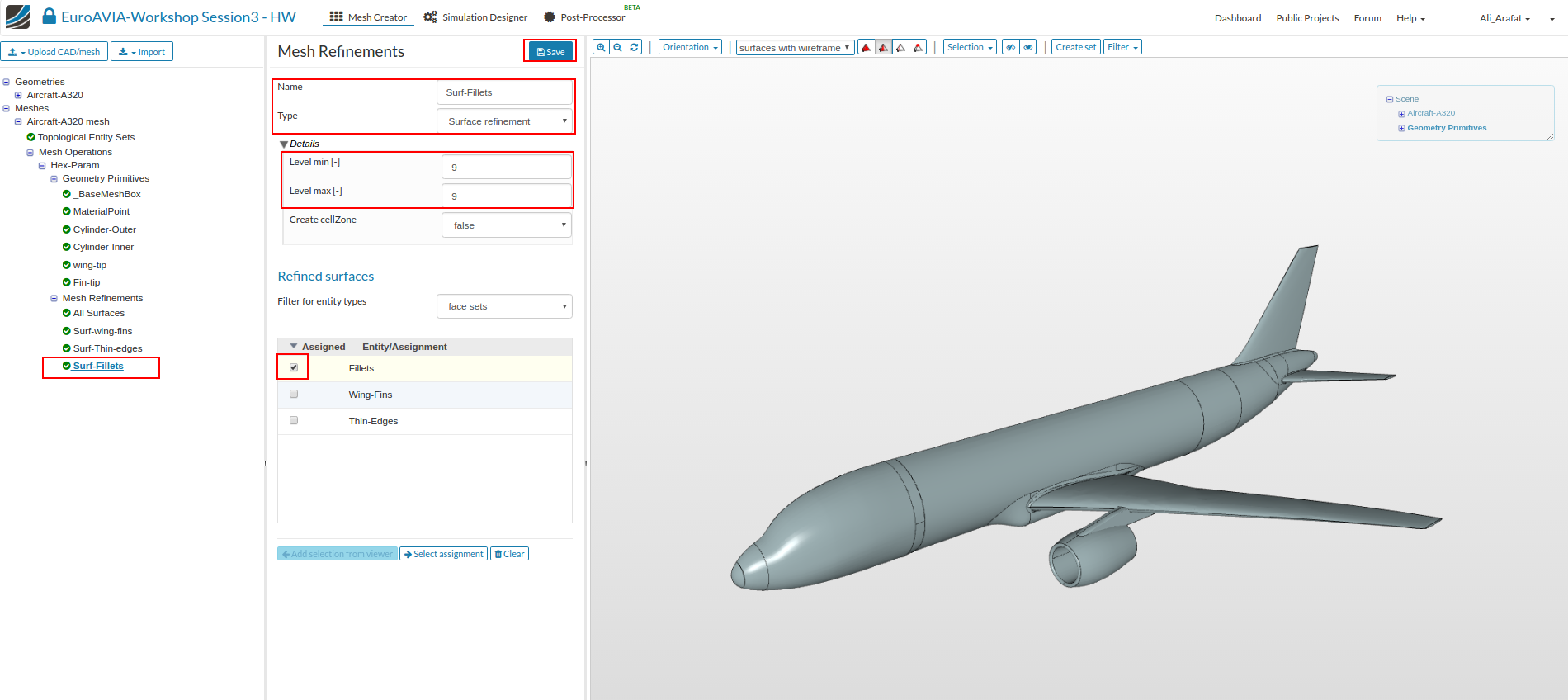Hide selection with the crossed-eye icon
Image resolution: width=1568 pixels, height=700 pixels.
1011,47
